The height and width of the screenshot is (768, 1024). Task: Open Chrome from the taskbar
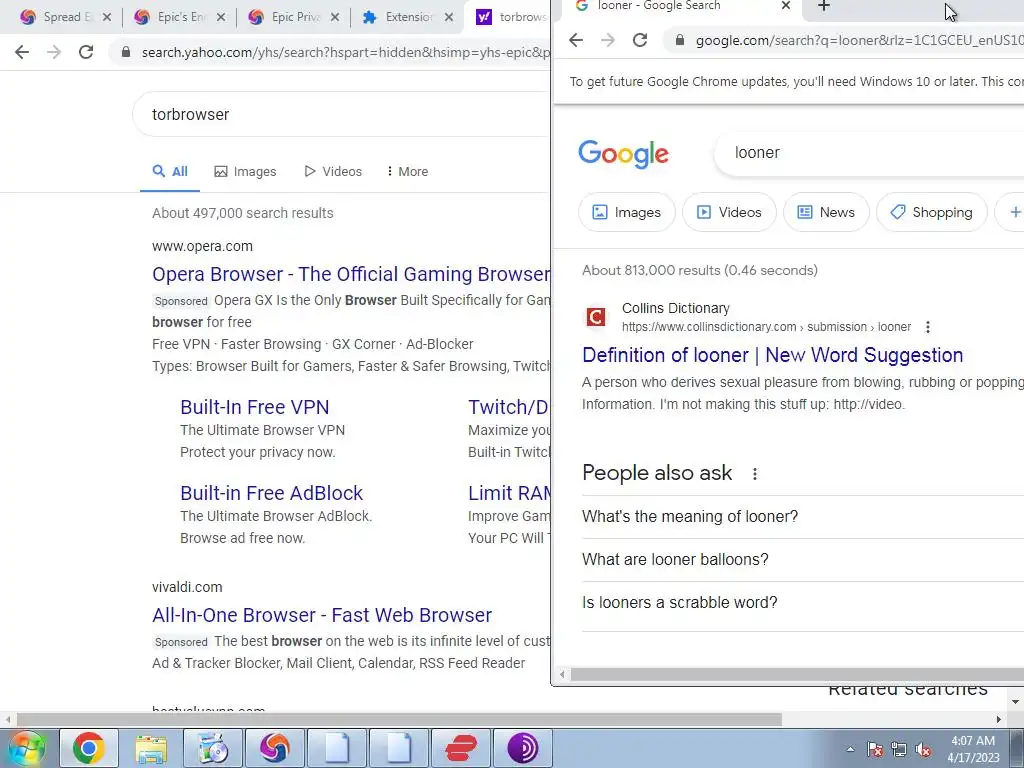[89, 748]
